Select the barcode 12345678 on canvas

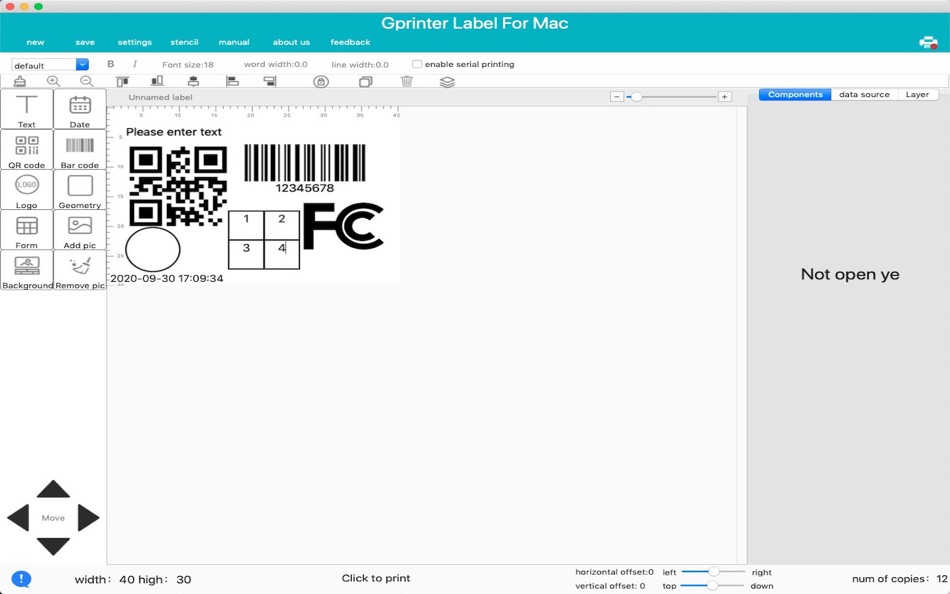coord(305,169)
